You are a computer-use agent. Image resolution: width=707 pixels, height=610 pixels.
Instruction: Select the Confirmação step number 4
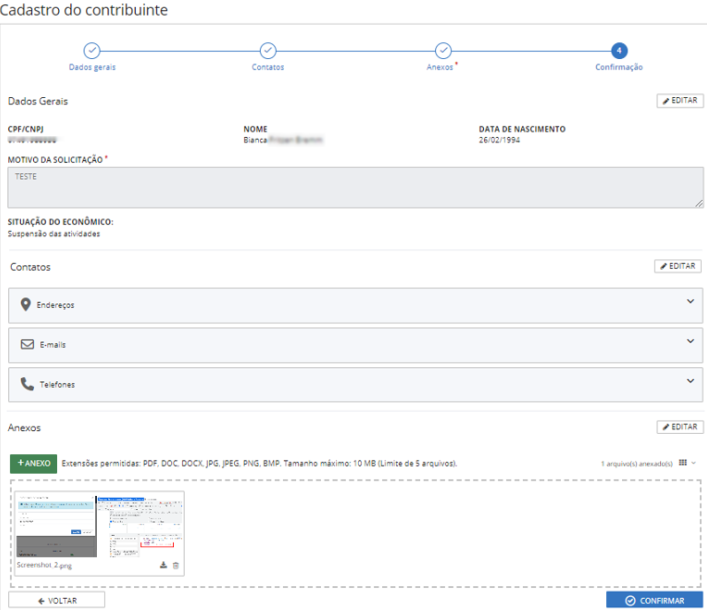point(619,51)
